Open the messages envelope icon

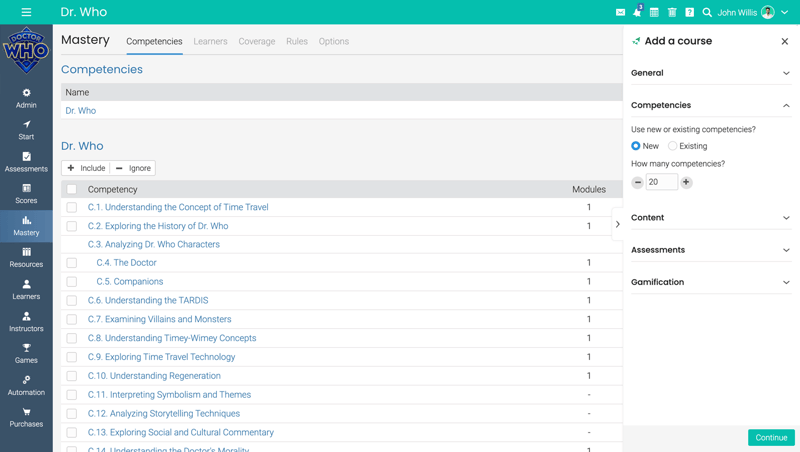(x=620, y=12)
